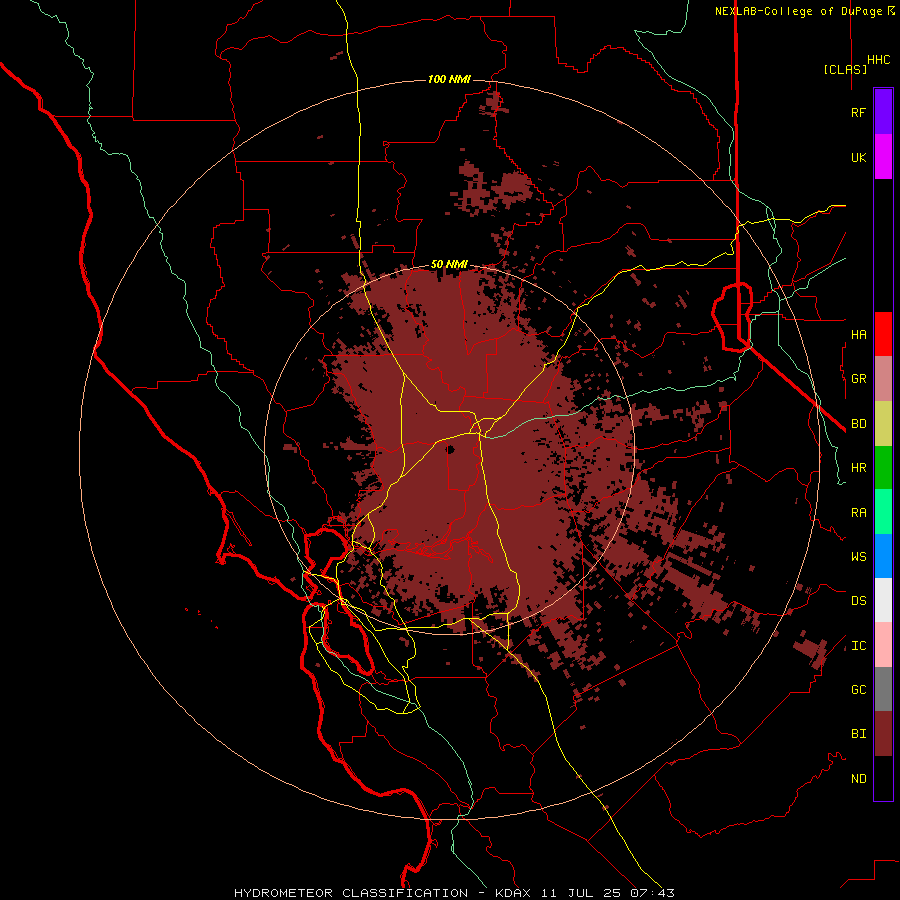Screen dimensions: 900x900
Task: Click the small black hole at radar center
Action: [451, 449]
